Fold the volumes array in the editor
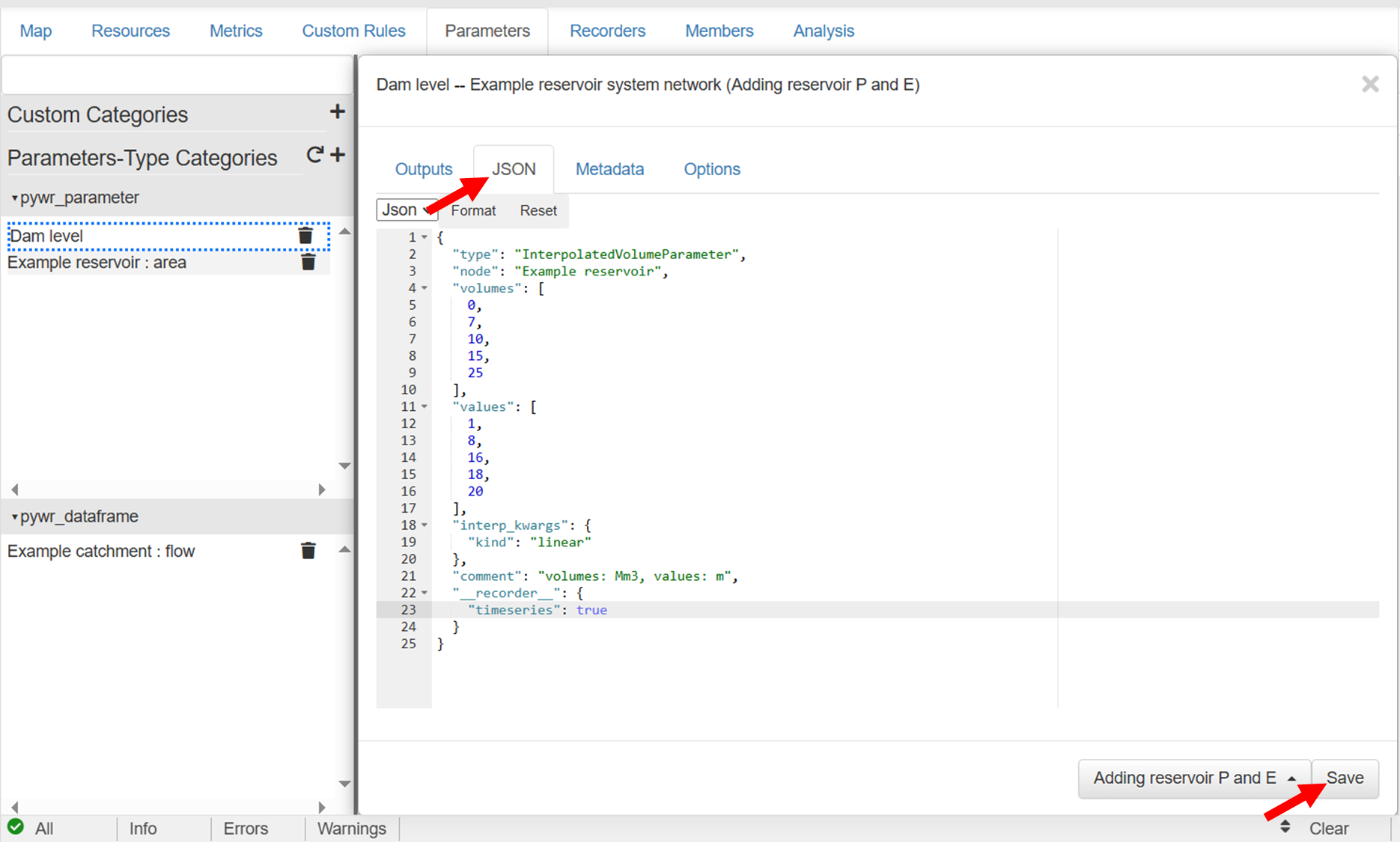1400x842 pixels. [x=424, y=288]
